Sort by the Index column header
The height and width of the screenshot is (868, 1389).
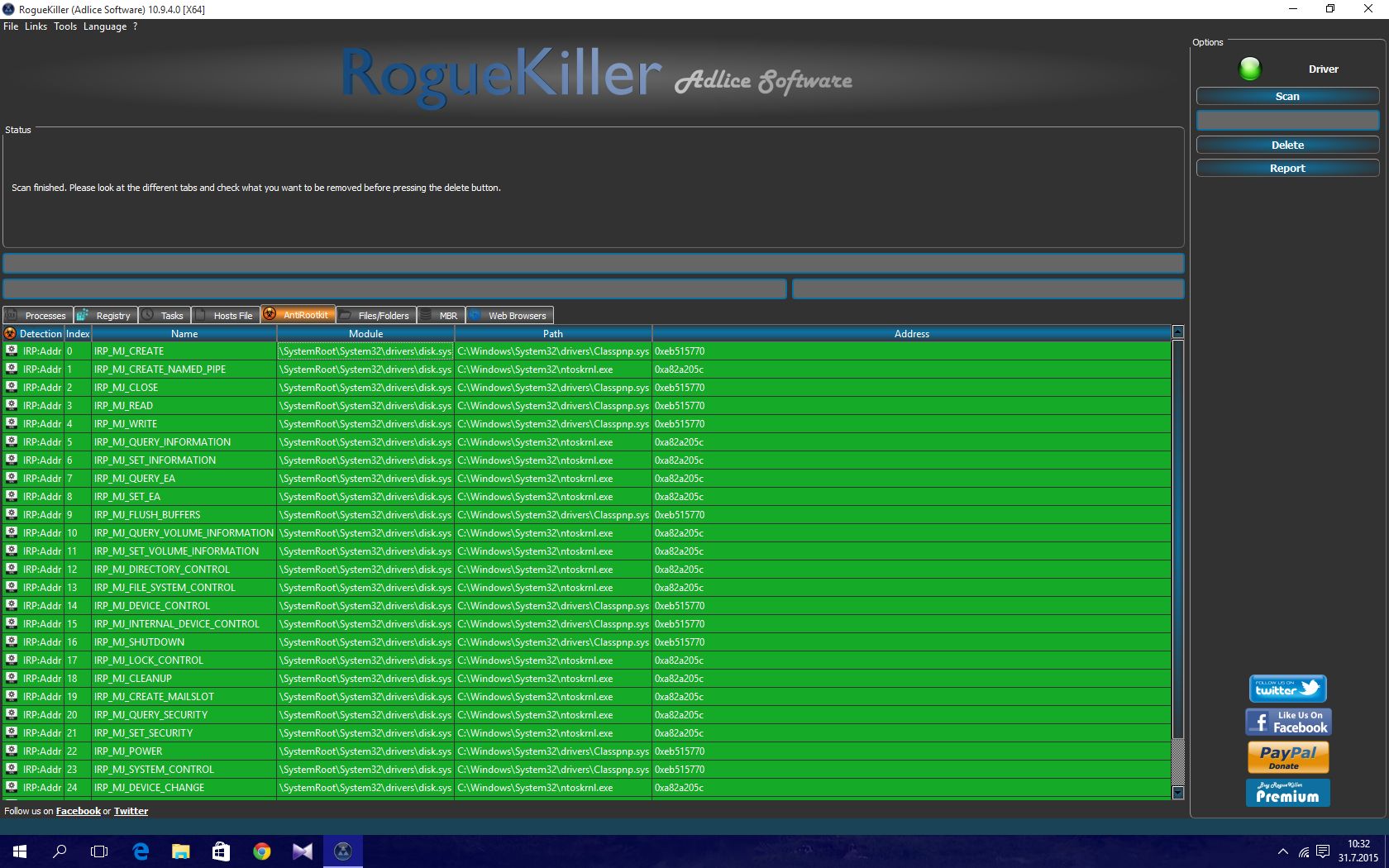click(x=78, y=333)
